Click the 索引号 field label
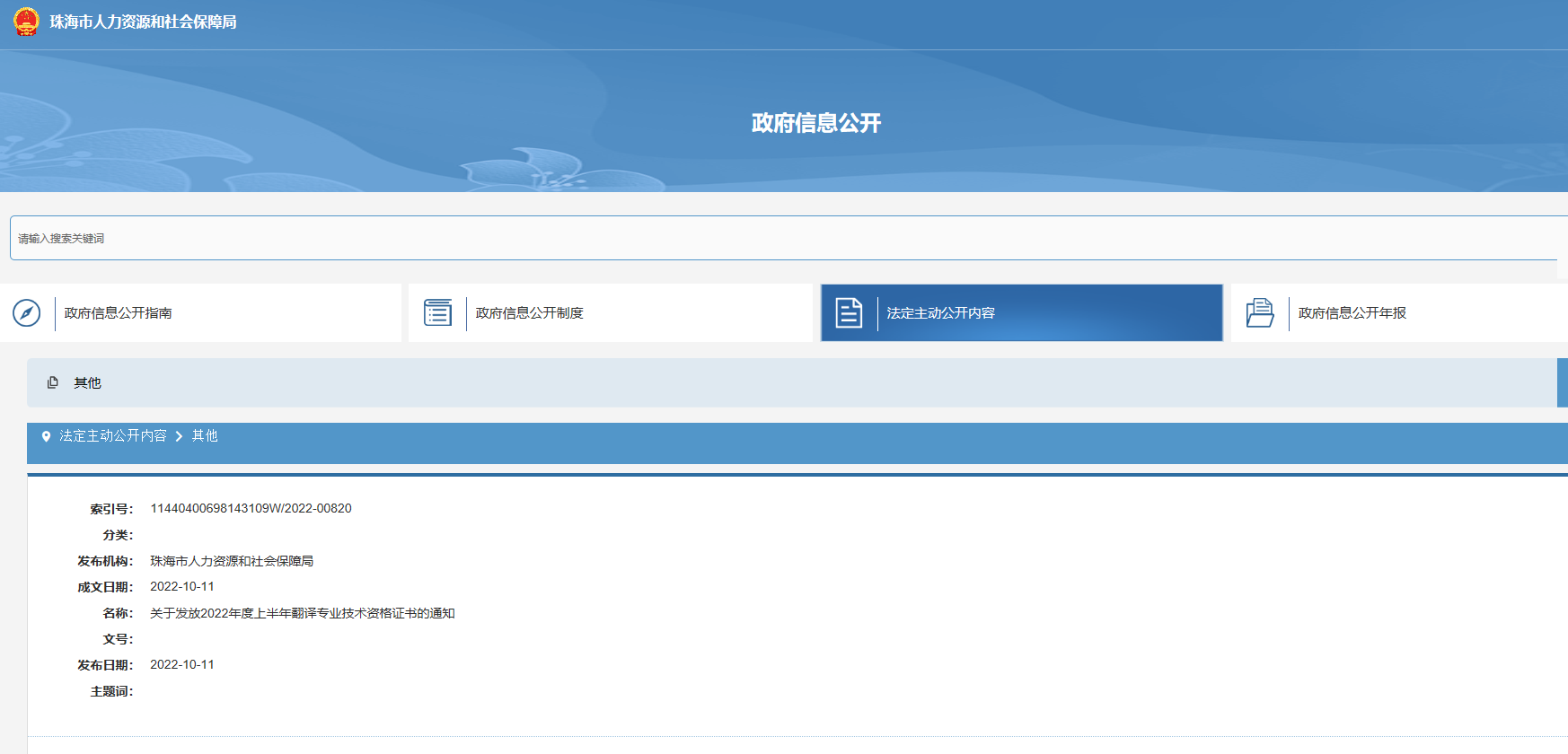The image size is (1568, 754). [111, 509]
